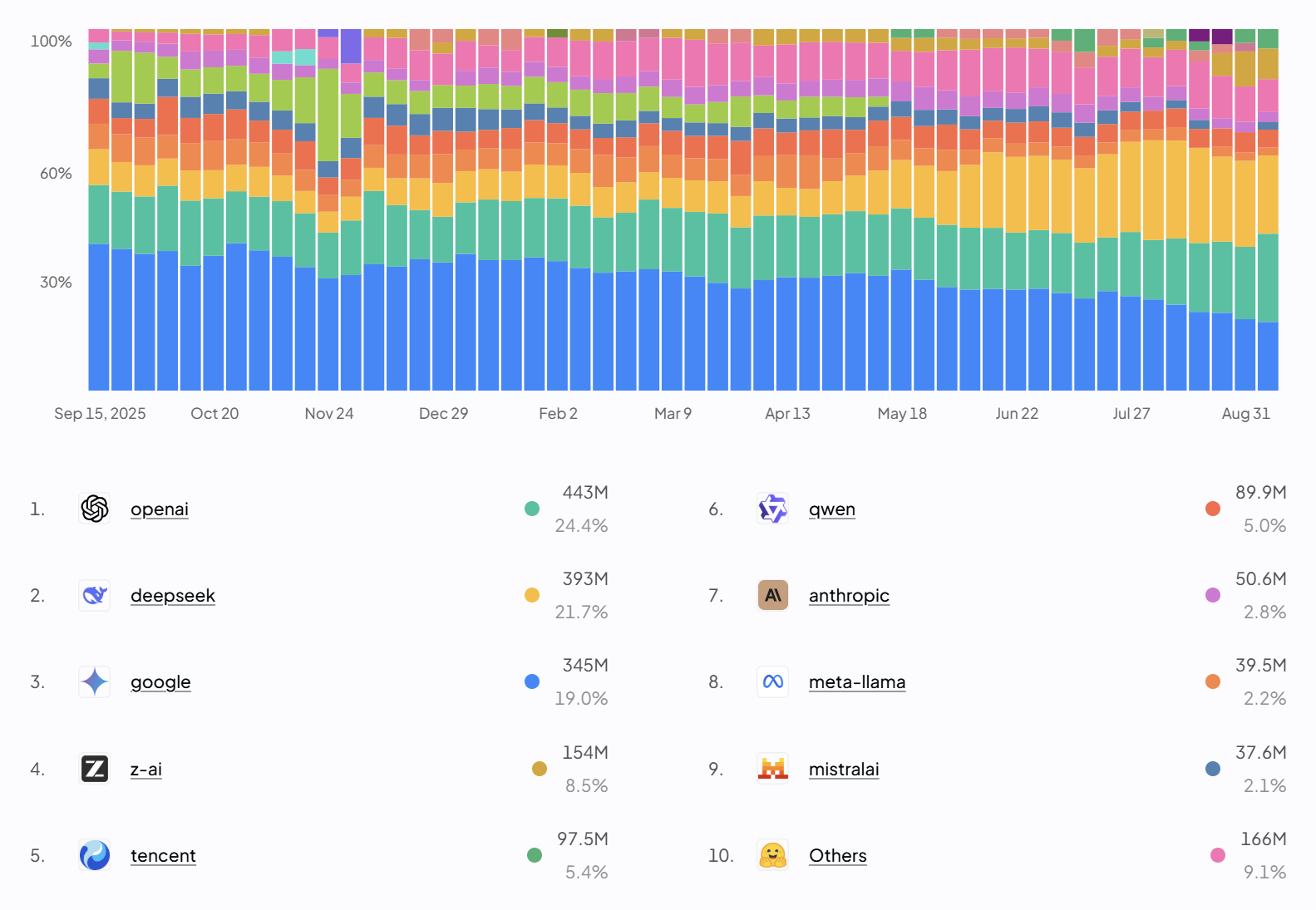Viewport: 1316px width, 910px height.
Task: Click the Others hugging face emoji icon
Action: 773,855
